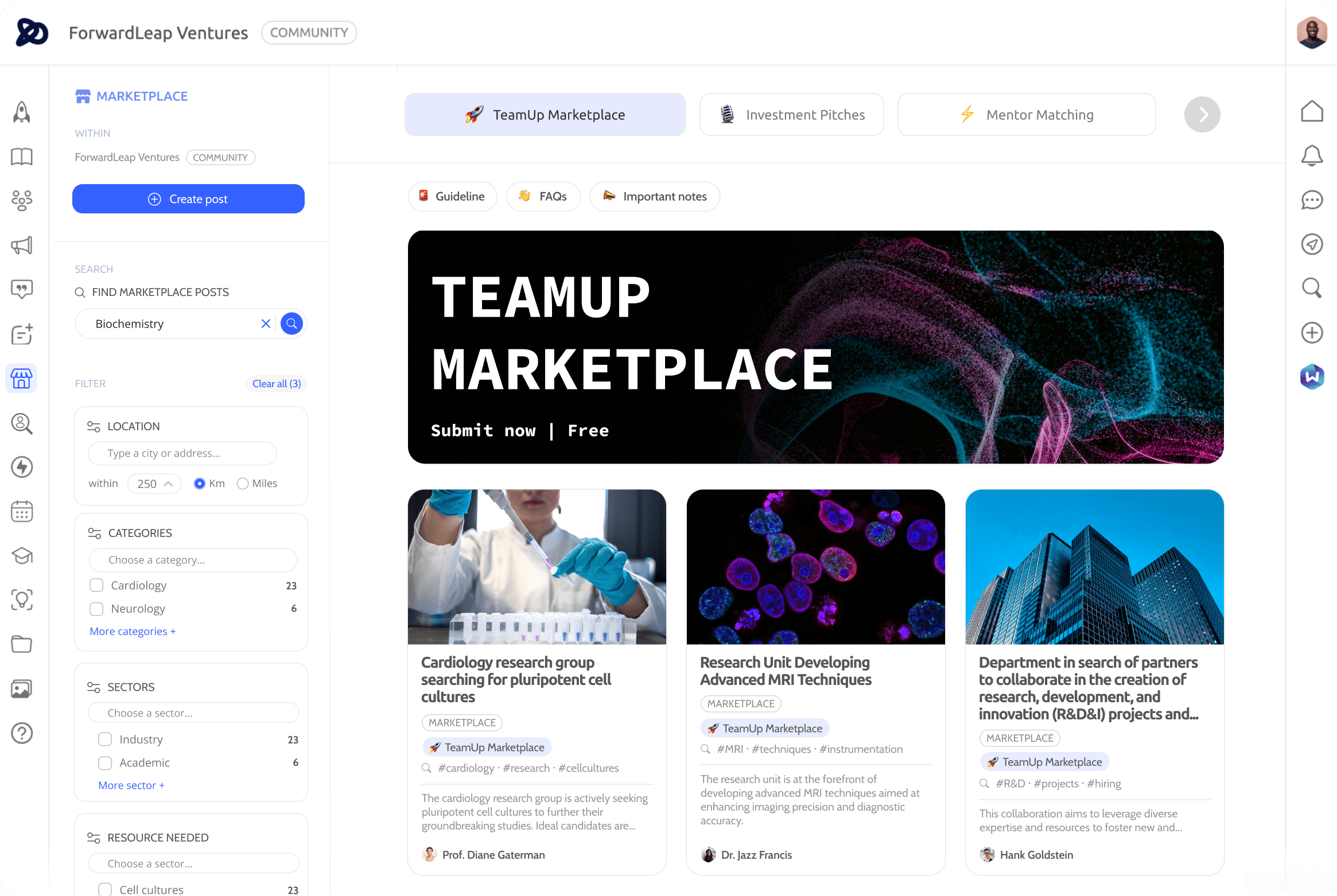Click the plus circle icon in right sidebar
The height and width of the screenshot is (896, 1337).
[1312, 333]
